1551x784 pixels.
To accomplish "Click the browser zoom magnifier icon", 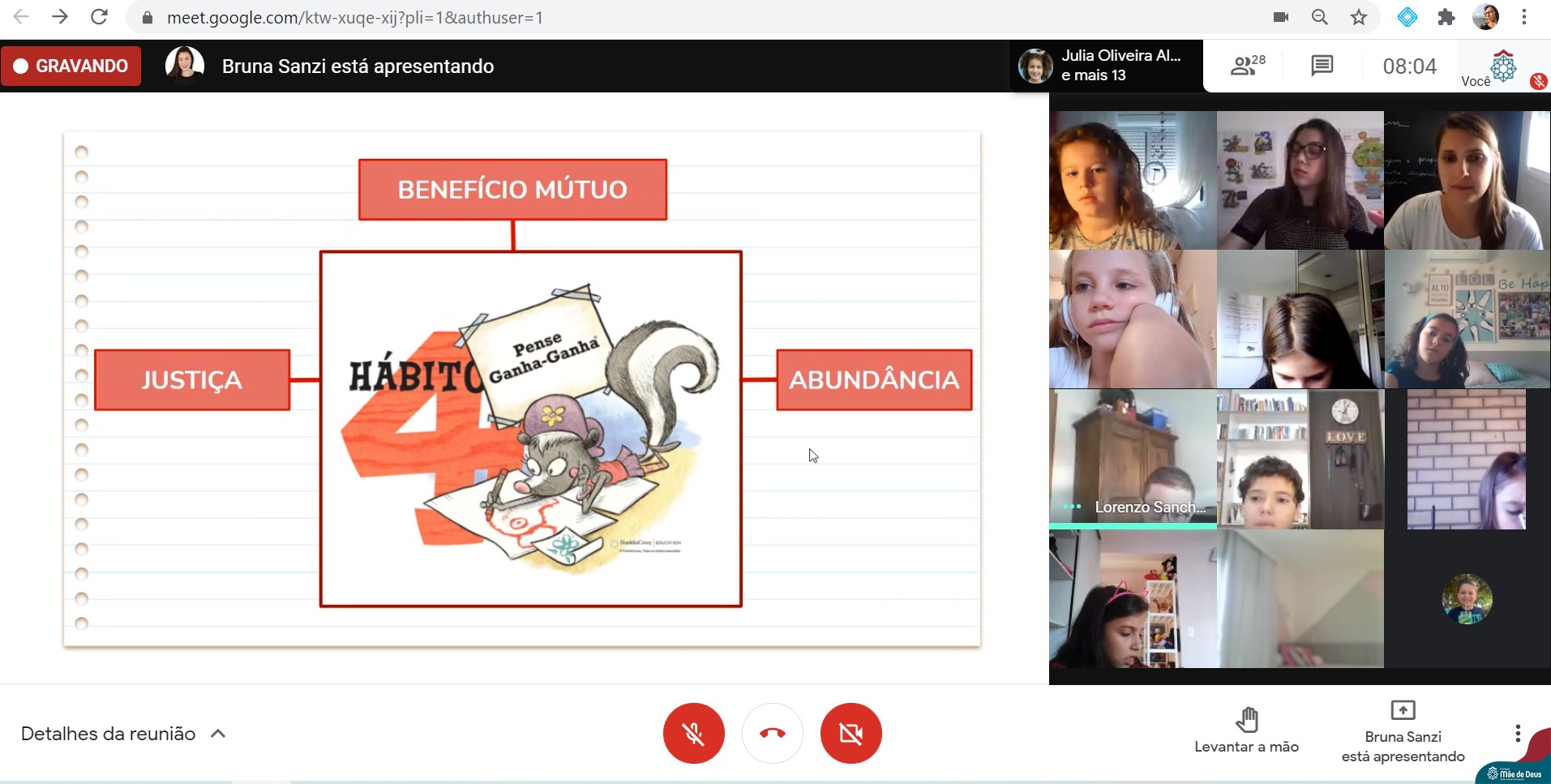I will [1319, 17].
